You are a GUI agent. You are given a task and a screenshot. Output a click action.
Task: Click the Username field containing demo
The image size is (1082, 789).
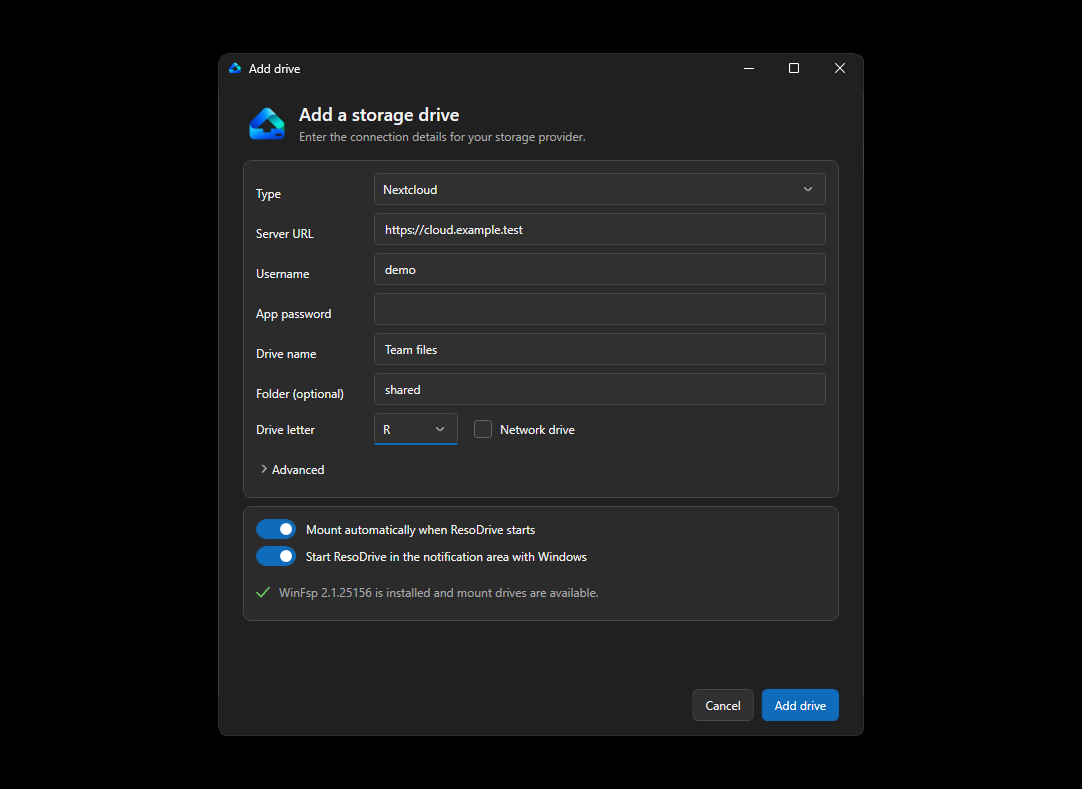(600, 269)
